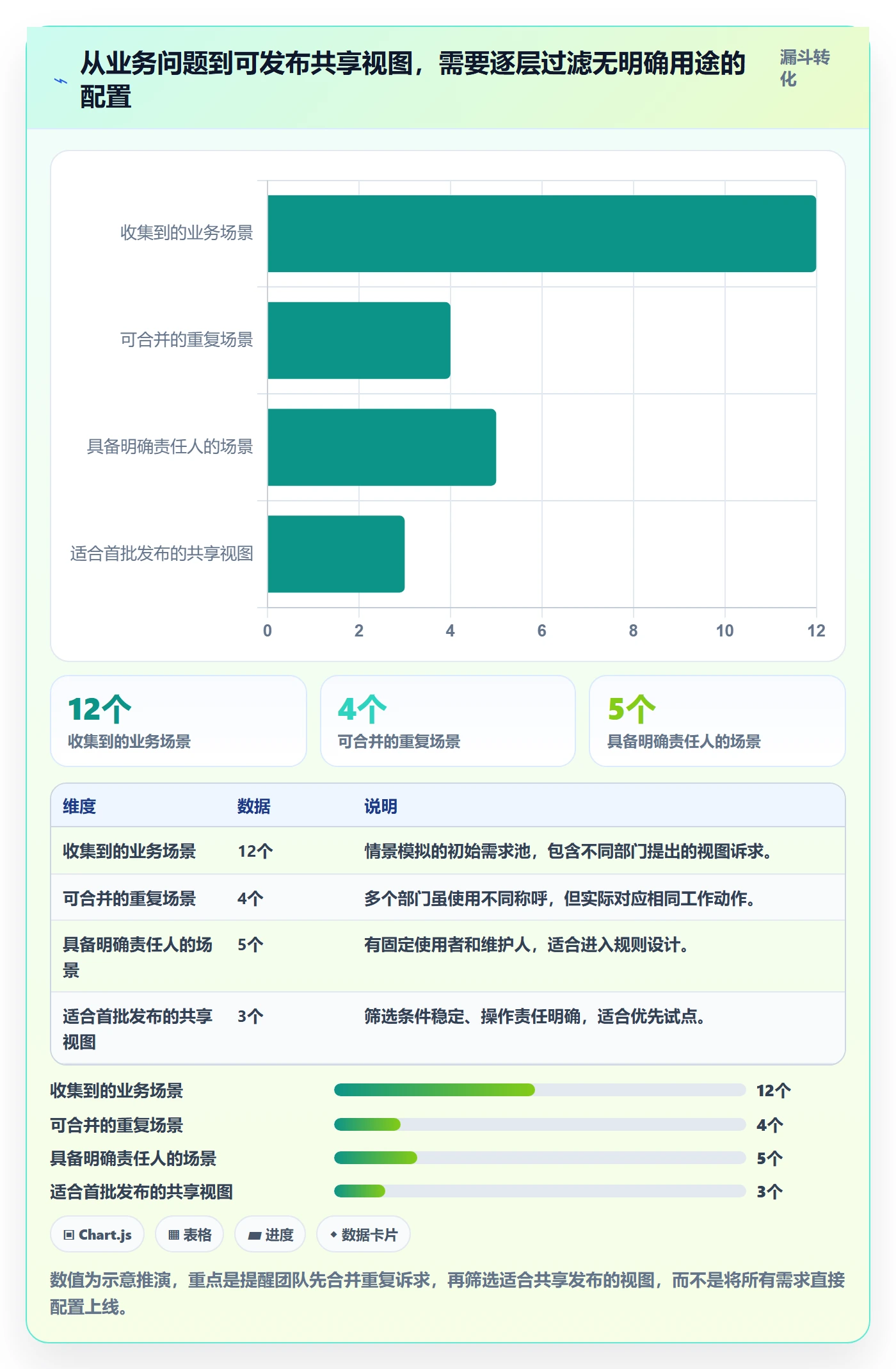Click the 收集到的业务场景 bar in the chart
This screenshot has width=896, height=1369.
(x=541, y=234)
